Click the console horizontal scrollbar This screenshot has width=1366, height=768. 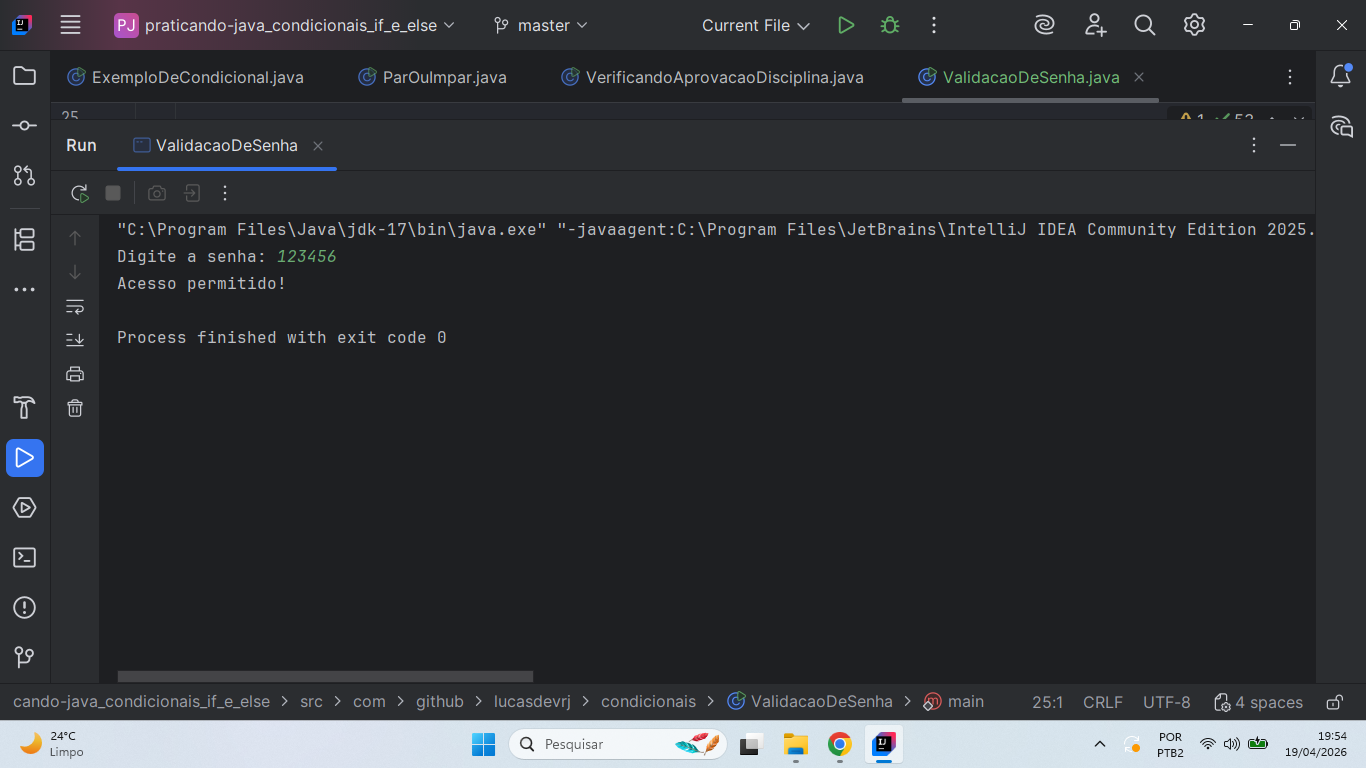325,677
